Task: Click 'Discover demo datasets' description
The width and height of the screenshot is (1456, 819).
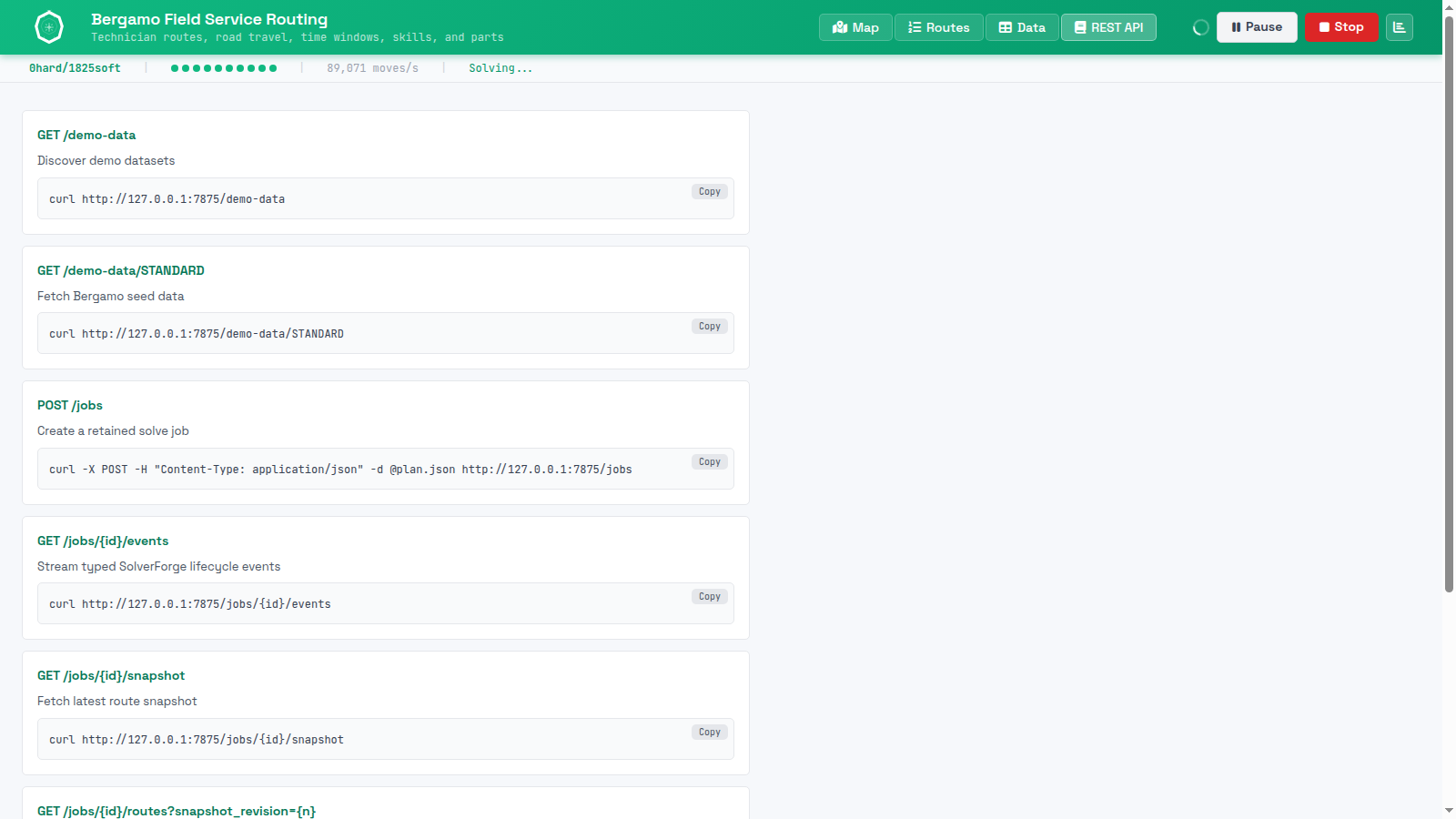Action: tap(106, 160)
